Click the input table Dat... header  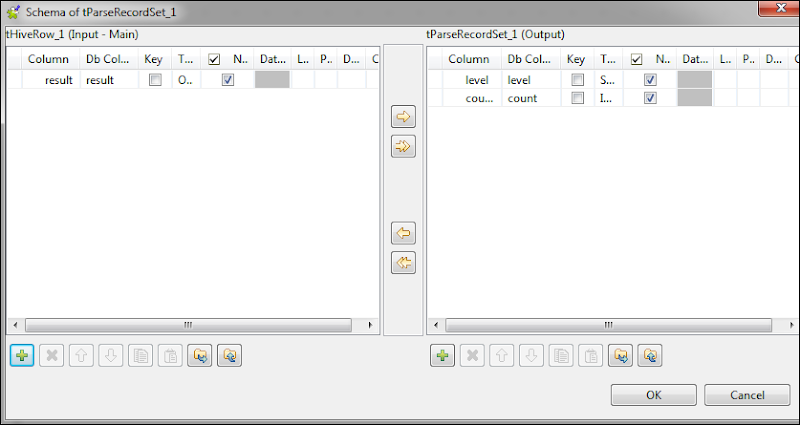point(272,59)
